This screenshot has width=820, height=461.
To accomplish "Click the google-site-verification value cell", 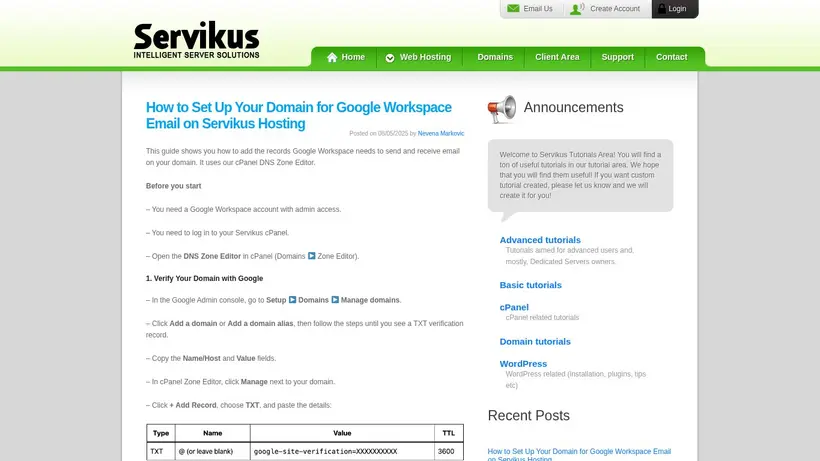I will pos(342,451).
